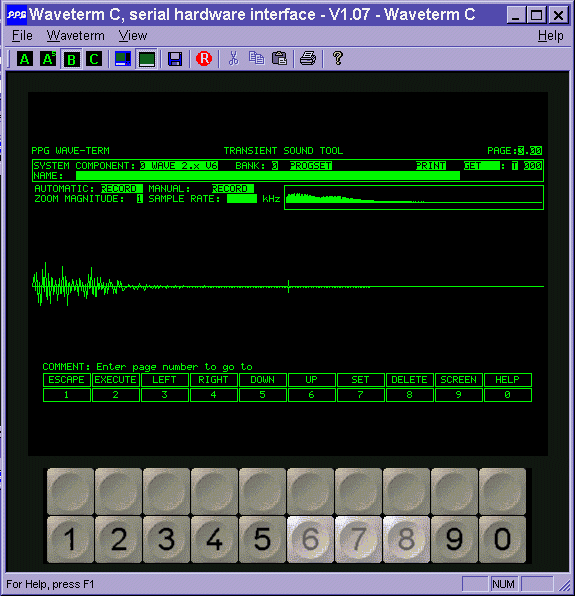
Task: Click the copy icon in the toolbar
Action: pyautogui.click(x=257, y=59)
